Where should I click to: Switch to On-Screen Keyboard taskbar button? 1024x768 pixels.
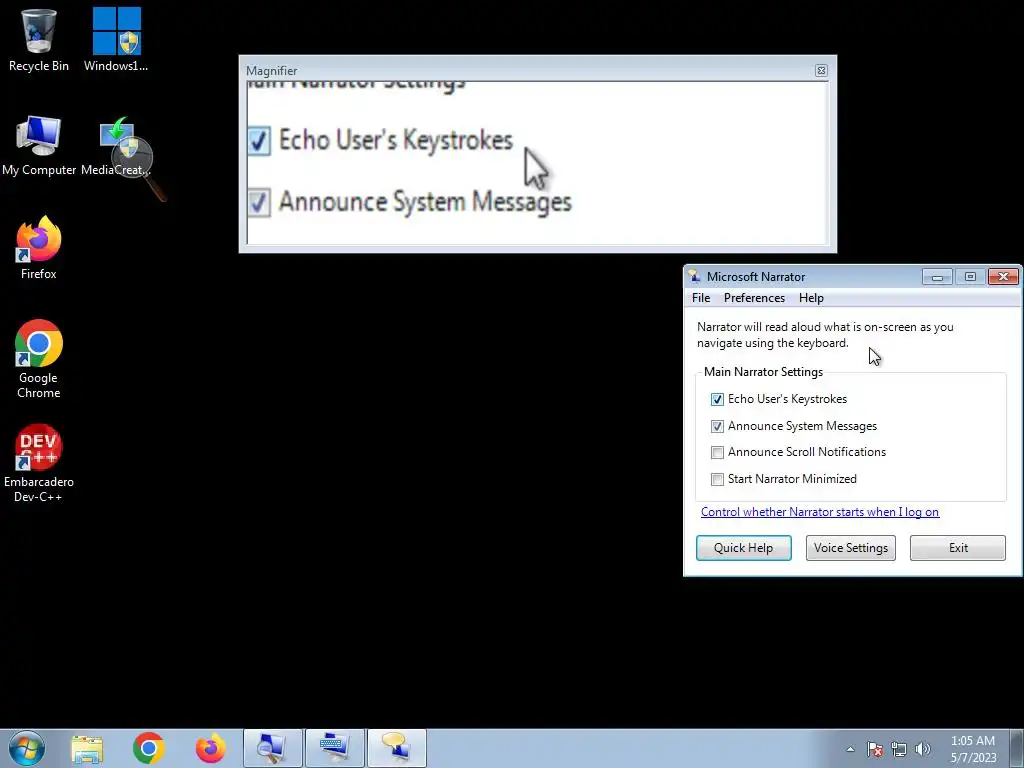tap(334, 748)
